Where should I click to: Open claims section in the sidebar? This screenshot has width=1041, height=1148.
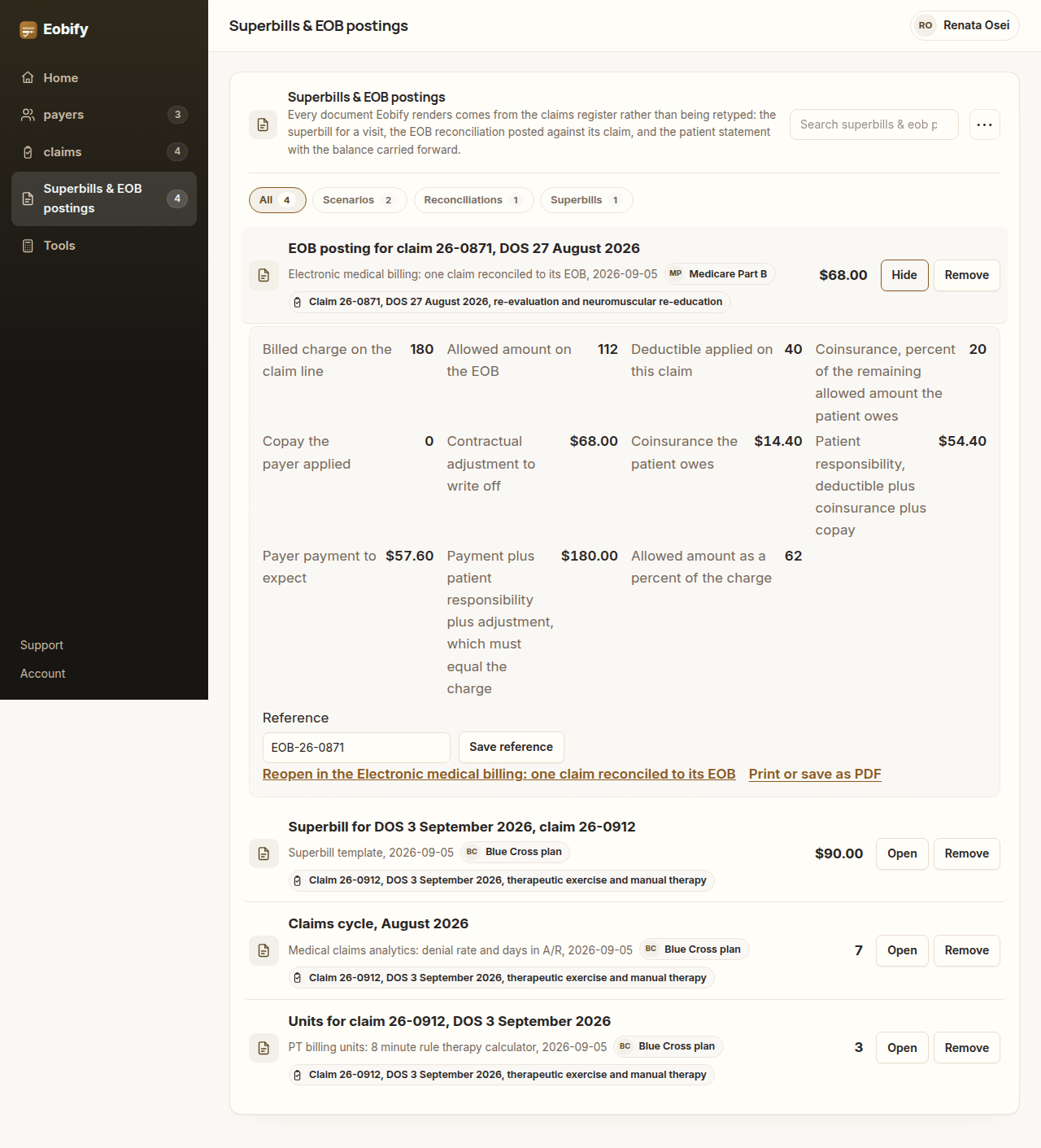click(104, 152)
